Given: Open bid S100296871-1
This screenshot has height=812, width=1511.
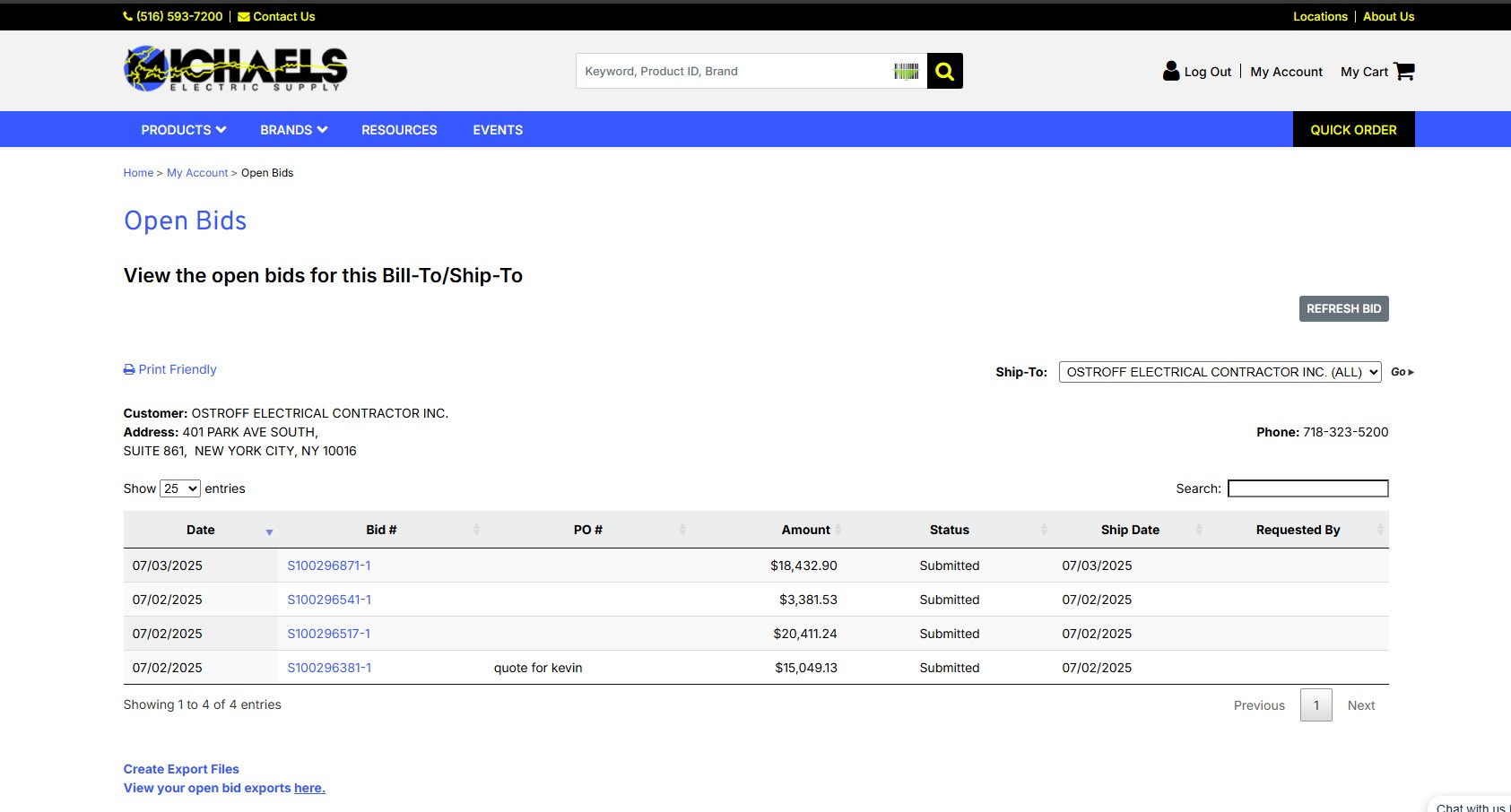Looking at the screenshot, I should (x=329, y=566).
